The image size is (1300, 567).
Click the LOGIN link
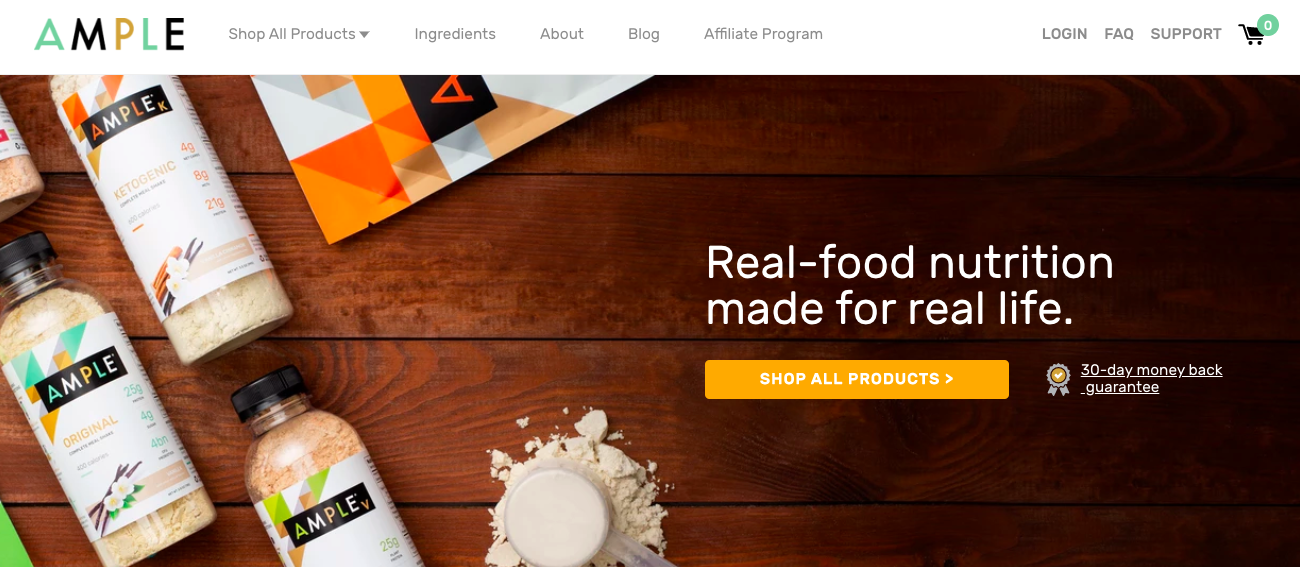click(x=1064, y=34)
